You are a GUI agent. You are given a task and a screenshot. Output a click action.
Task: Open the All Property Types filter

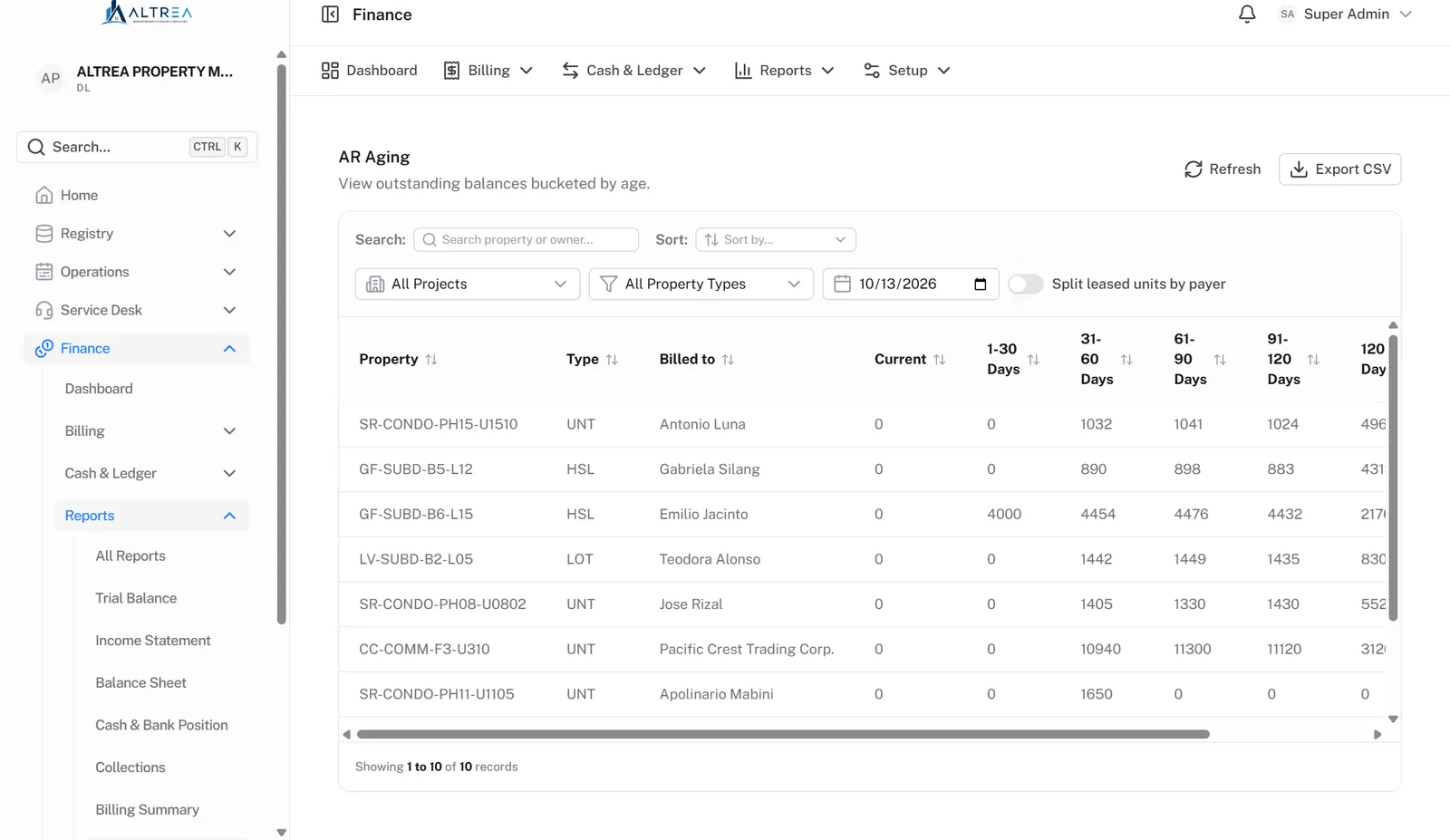(x=701, y=285)
